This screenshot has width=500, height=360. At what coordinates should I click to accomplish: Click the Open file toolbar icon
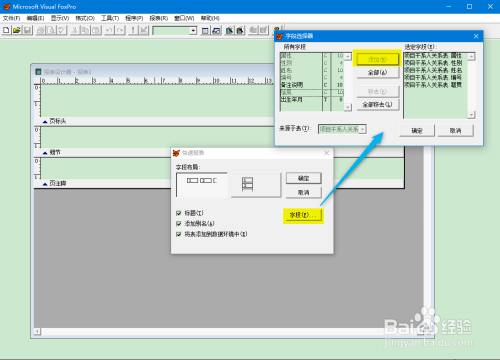tap(17, 30)
